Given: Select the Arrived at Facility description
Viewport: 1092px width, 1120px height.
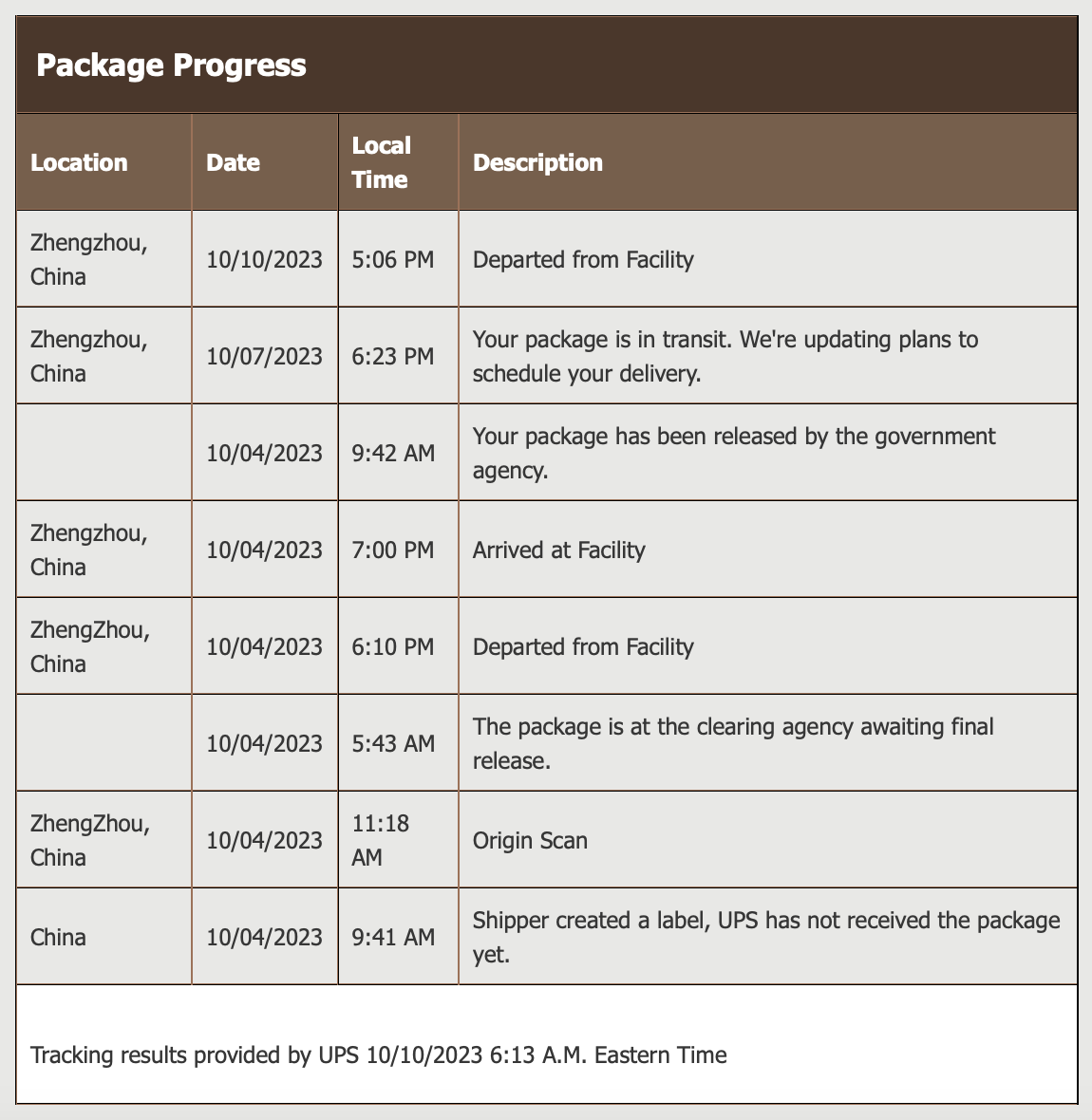Looking at the screenshot, I should point(558,550).
